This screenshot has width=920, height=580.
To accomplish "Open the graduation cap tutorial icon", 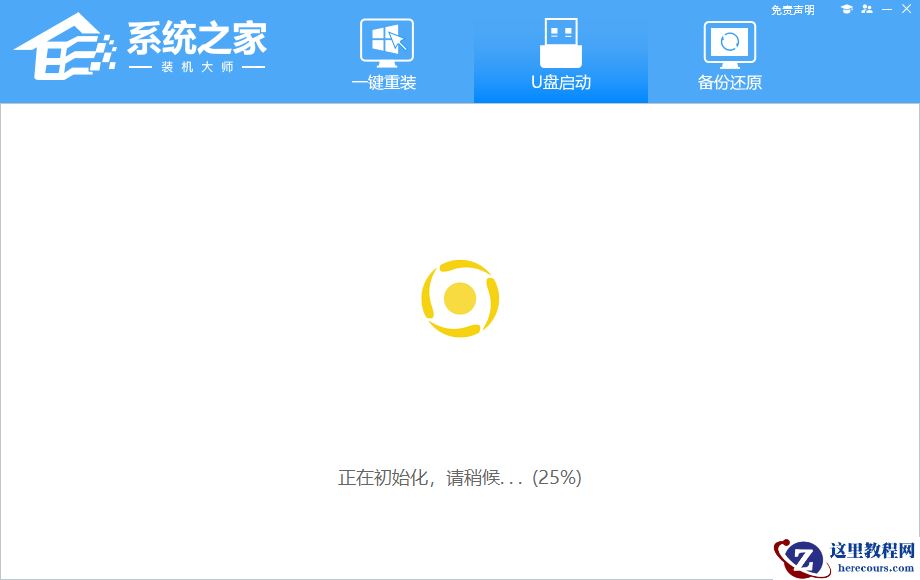I will coord(847,9).
